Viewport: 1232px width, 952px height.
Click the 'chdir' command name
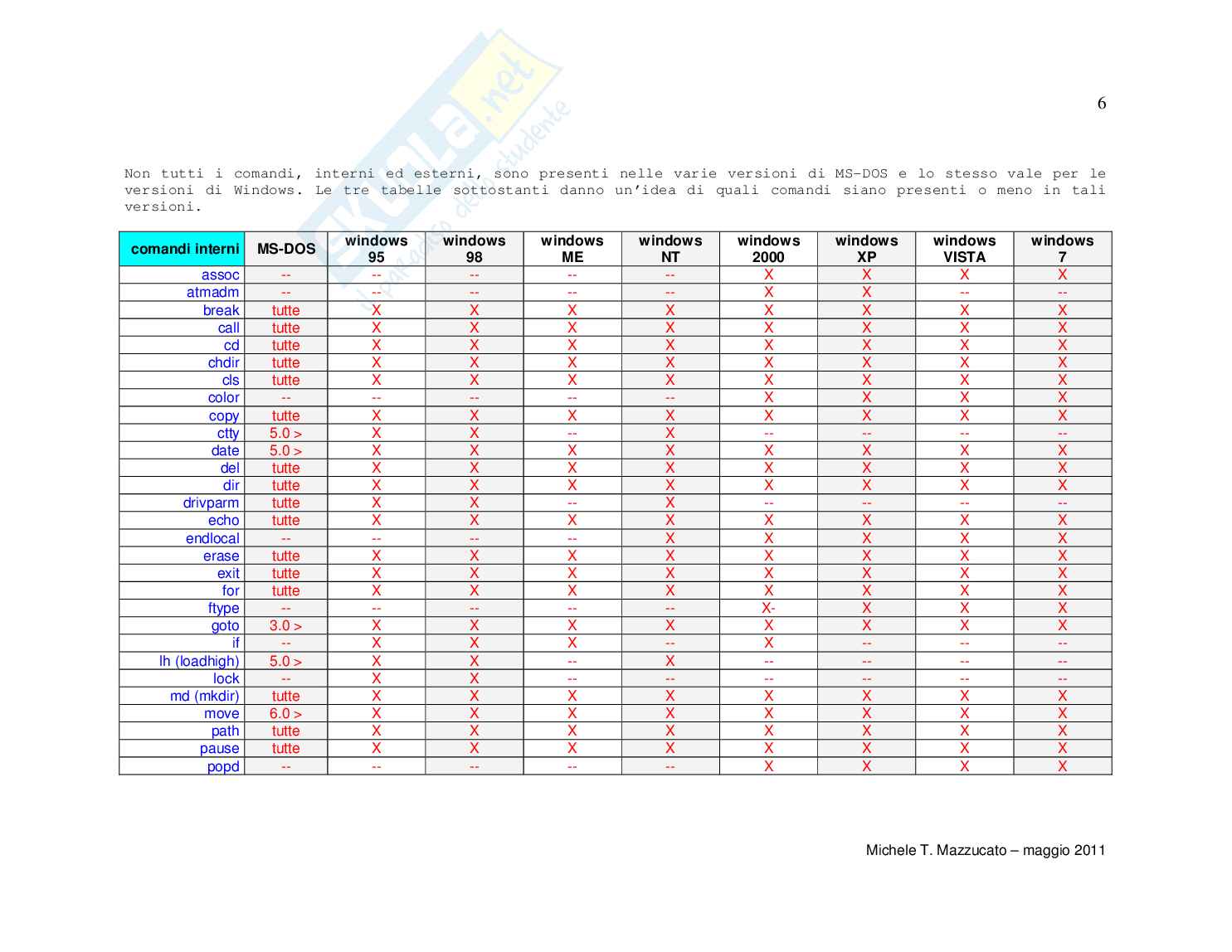point(223,363)
